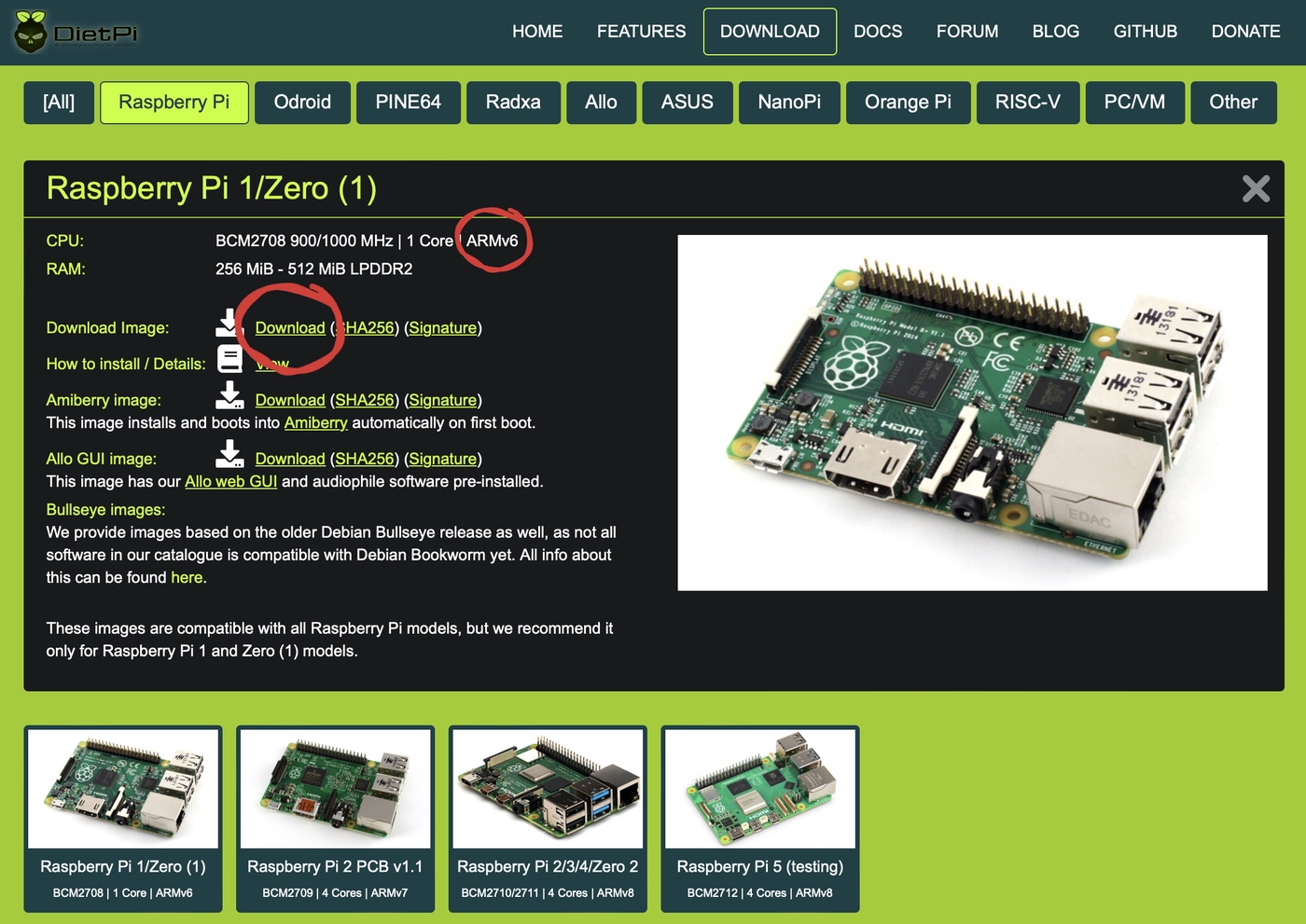Open the Amiberry image Signature link
This screenshot has height=924, width=1306.
click(x=443, y=400)
